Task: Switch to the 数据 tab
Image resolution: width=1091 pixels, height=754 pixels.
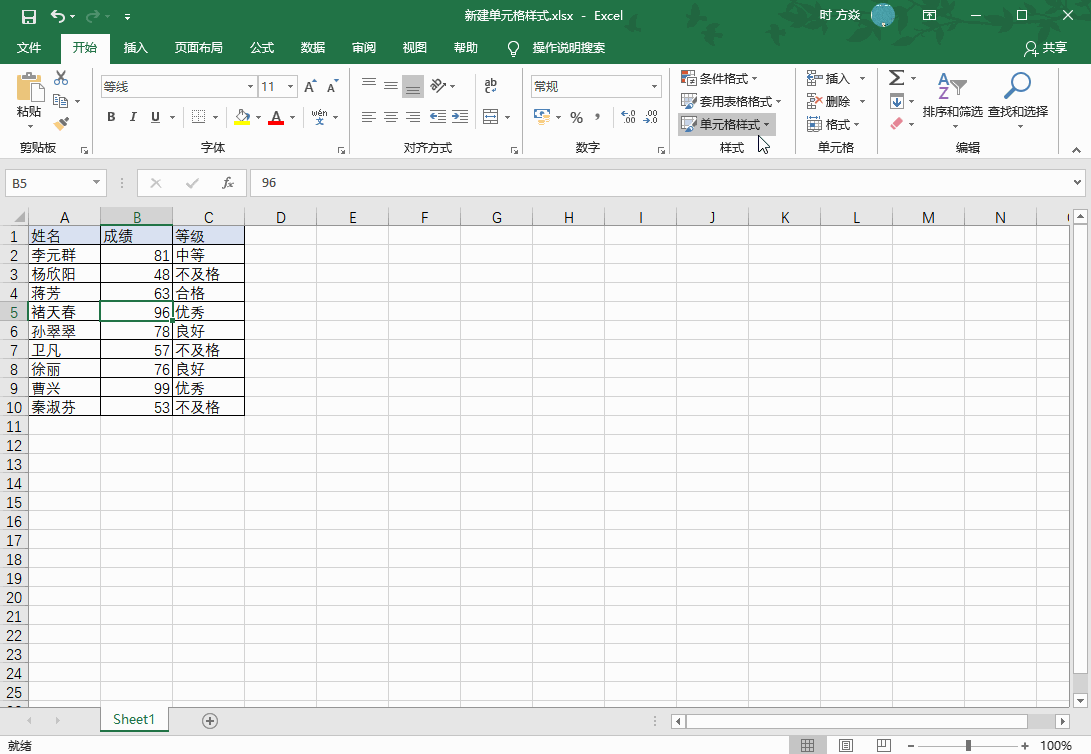Action: pyautogui.click(x=313, y=47)
